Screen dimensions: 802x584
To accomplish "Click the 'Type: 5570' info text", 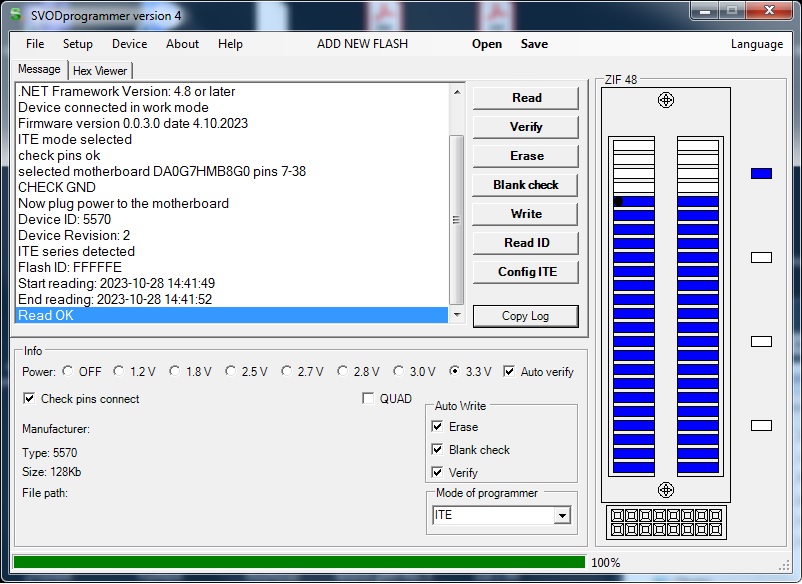I will (50, 453).
